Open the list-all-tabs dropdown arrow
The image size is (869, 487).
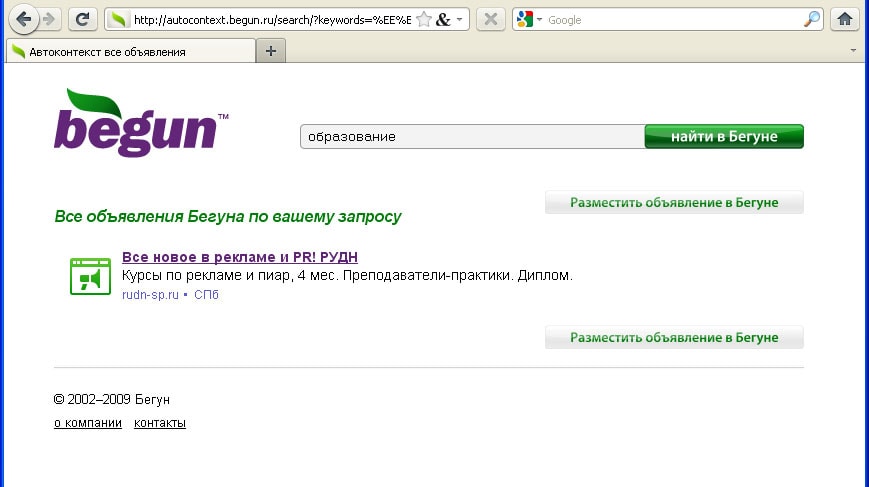[853, 50]
